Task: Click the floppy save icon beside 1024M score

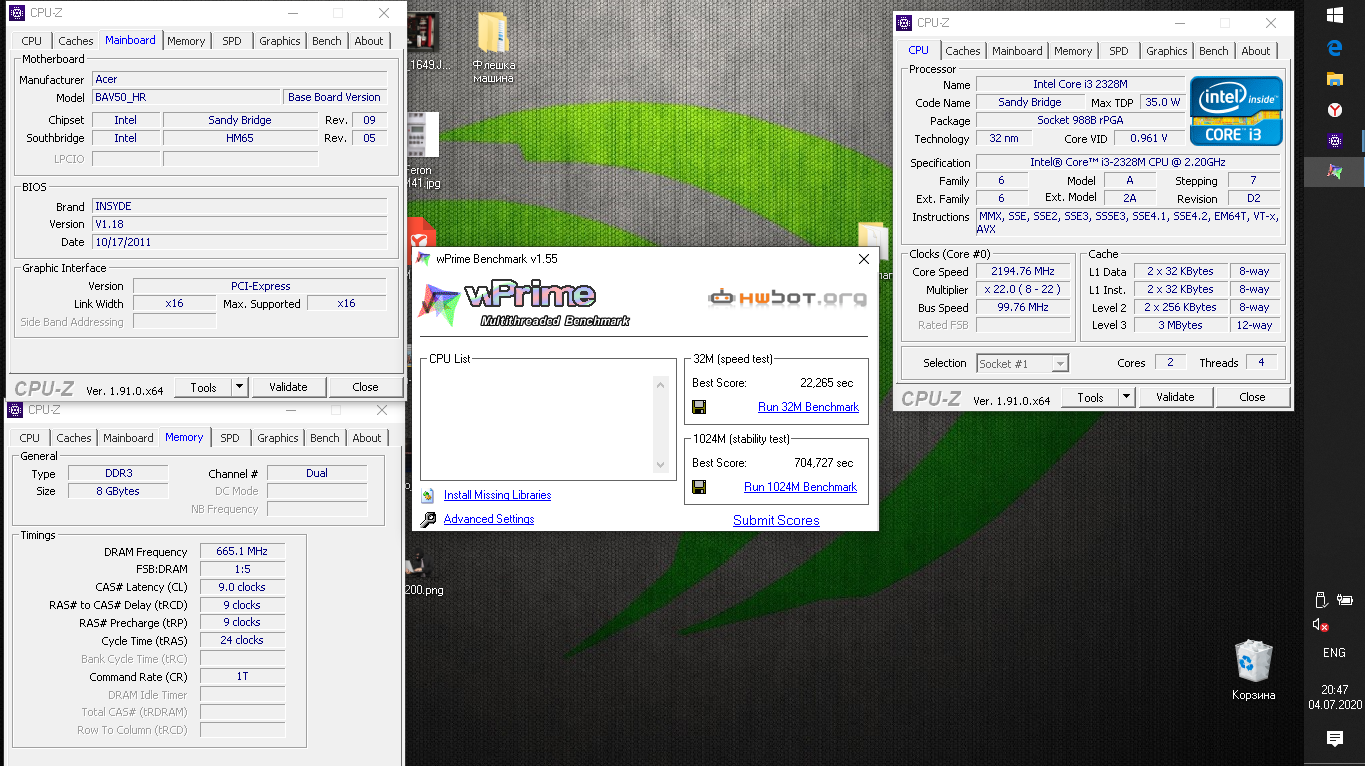Action: tap(699, 487)
